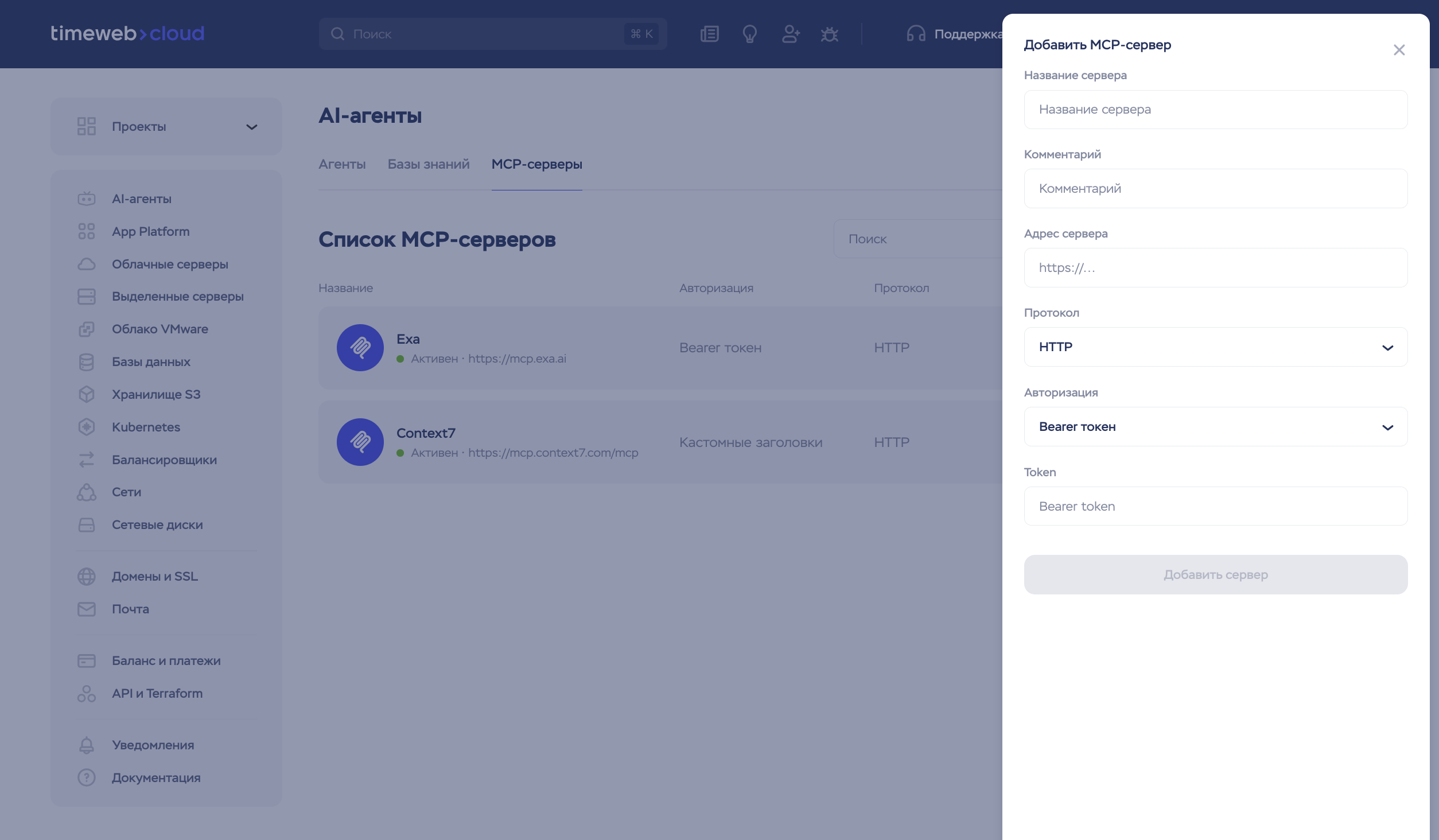1439x840 pixels.
Task: Click the bug report icon
Action: point(829,34)
